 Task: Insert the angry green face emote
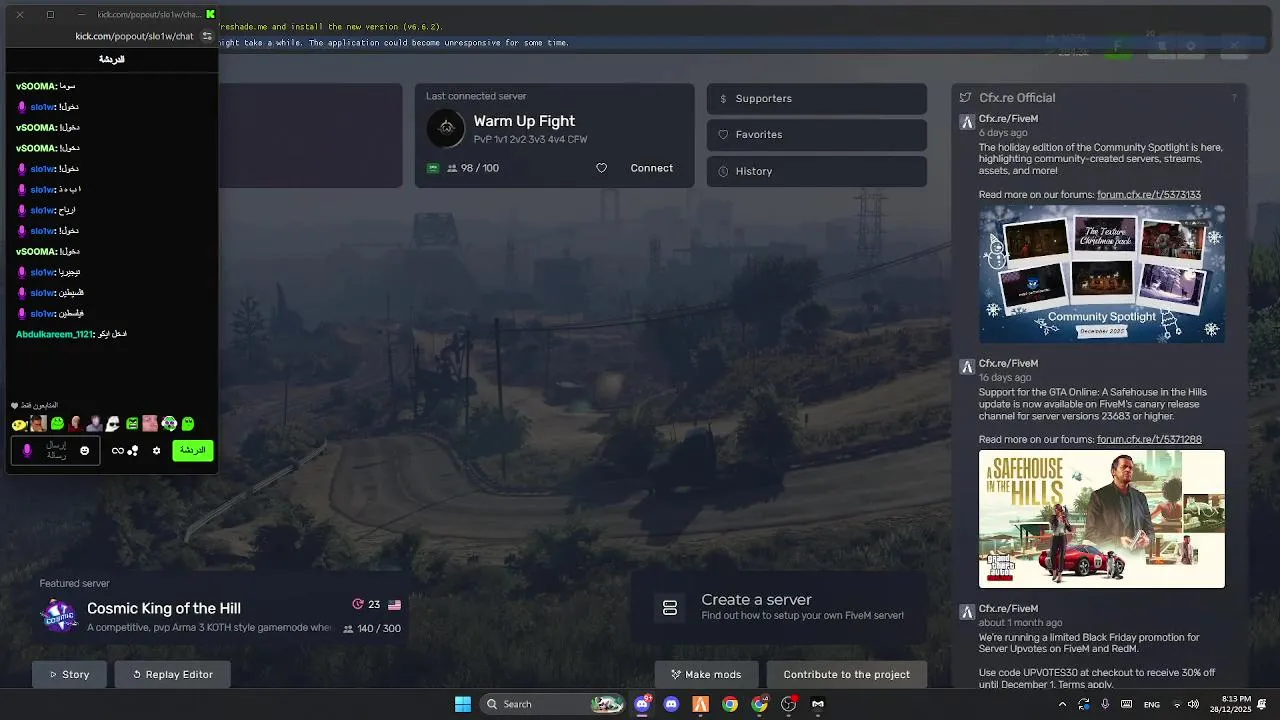coord(132,424)
